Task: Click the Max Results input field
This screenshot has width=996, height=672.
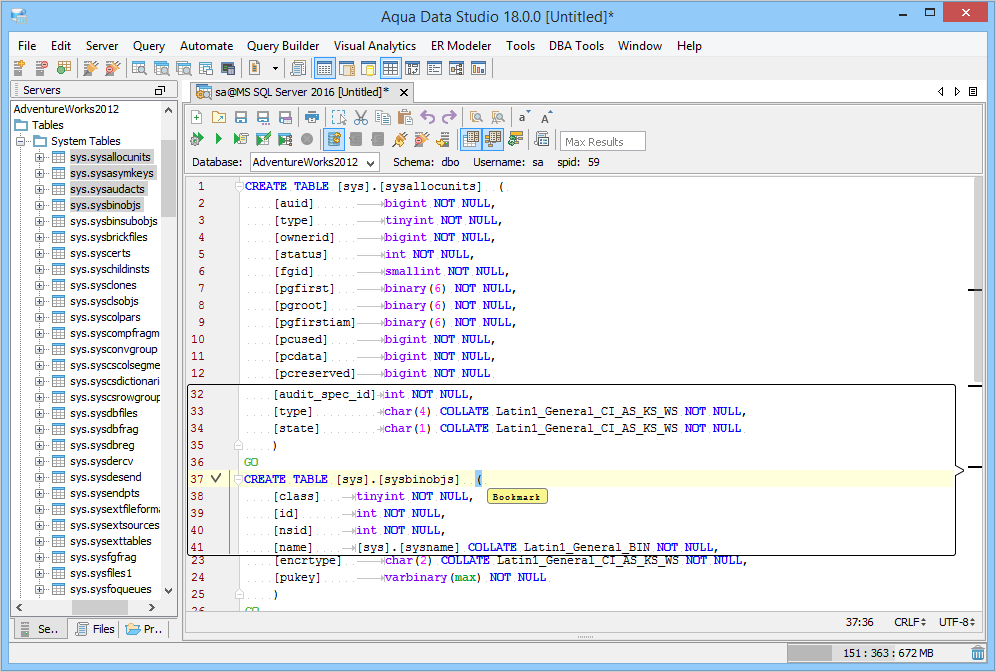Action: pyautogui.click(x=603, y=141)
